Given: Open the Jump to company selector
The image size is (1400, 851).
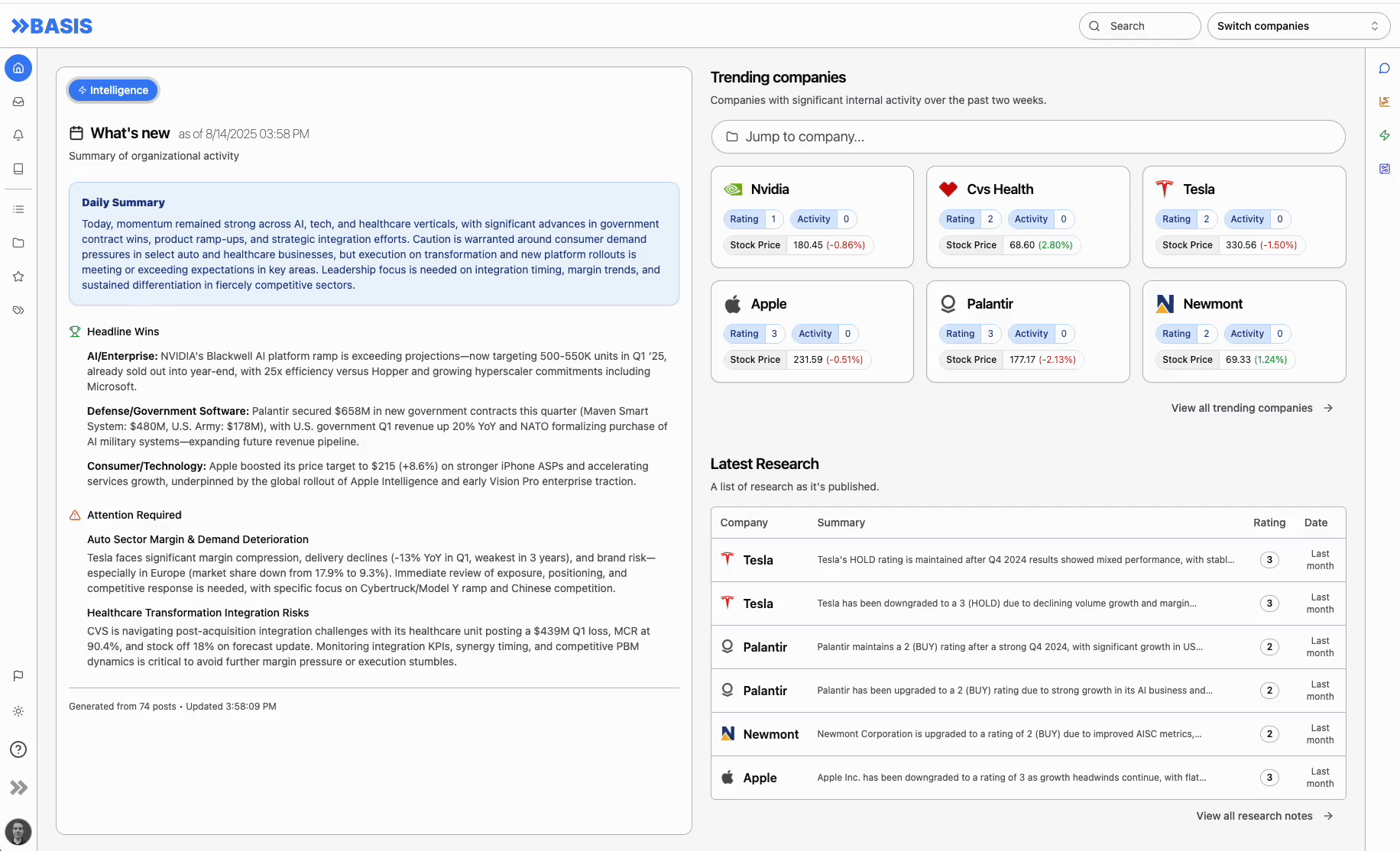Looking at the screenshot, I should click(1028, 137).
